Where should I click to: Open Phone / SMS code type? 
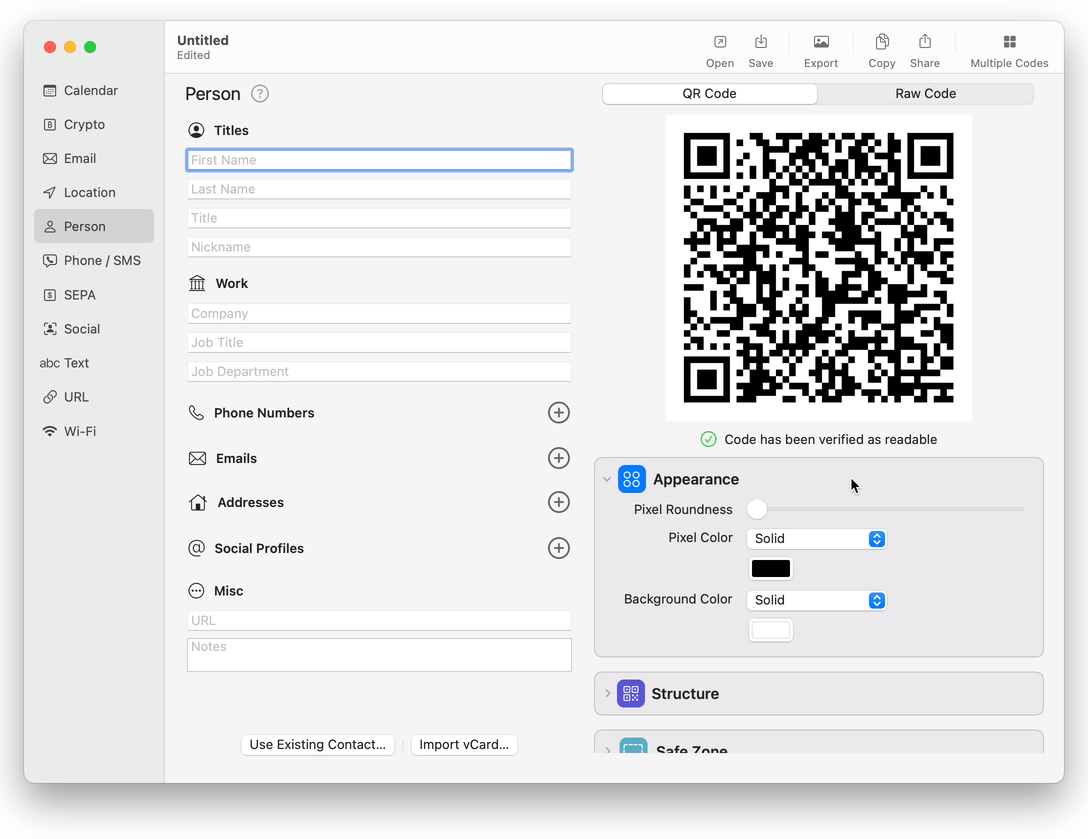tap(94, 260)
